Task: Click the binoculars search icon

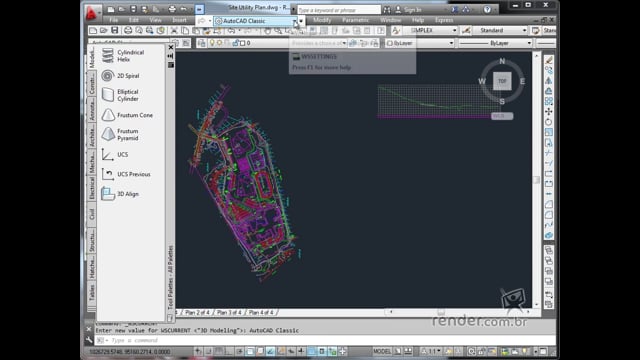Action: pos(387,10)
